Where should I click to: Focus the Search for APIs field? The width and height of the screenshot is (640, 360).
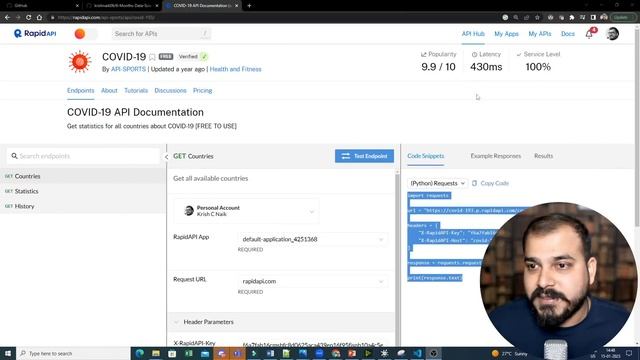161,34
